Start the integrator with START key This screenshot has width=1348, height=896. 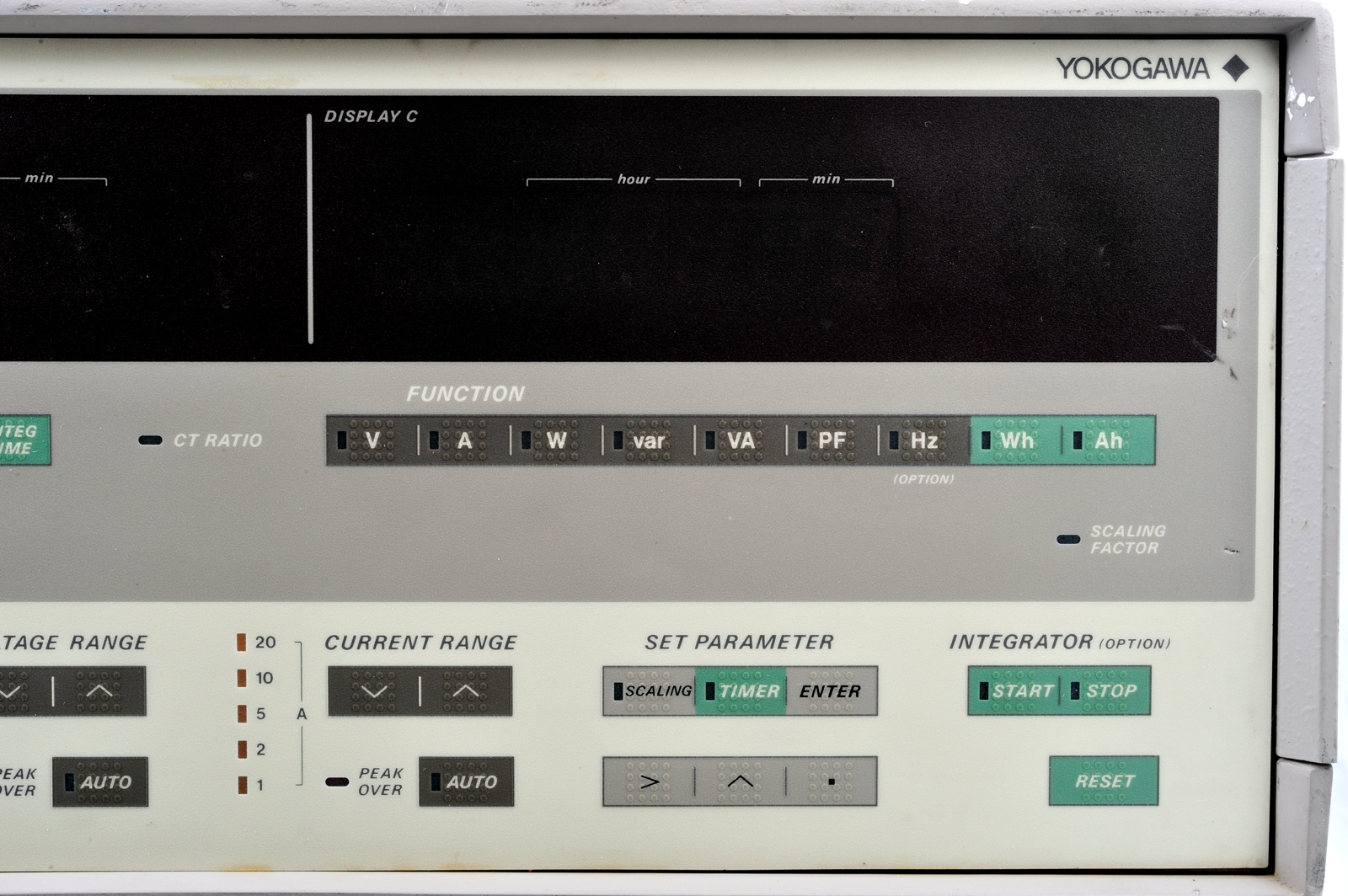[1014, 691]
